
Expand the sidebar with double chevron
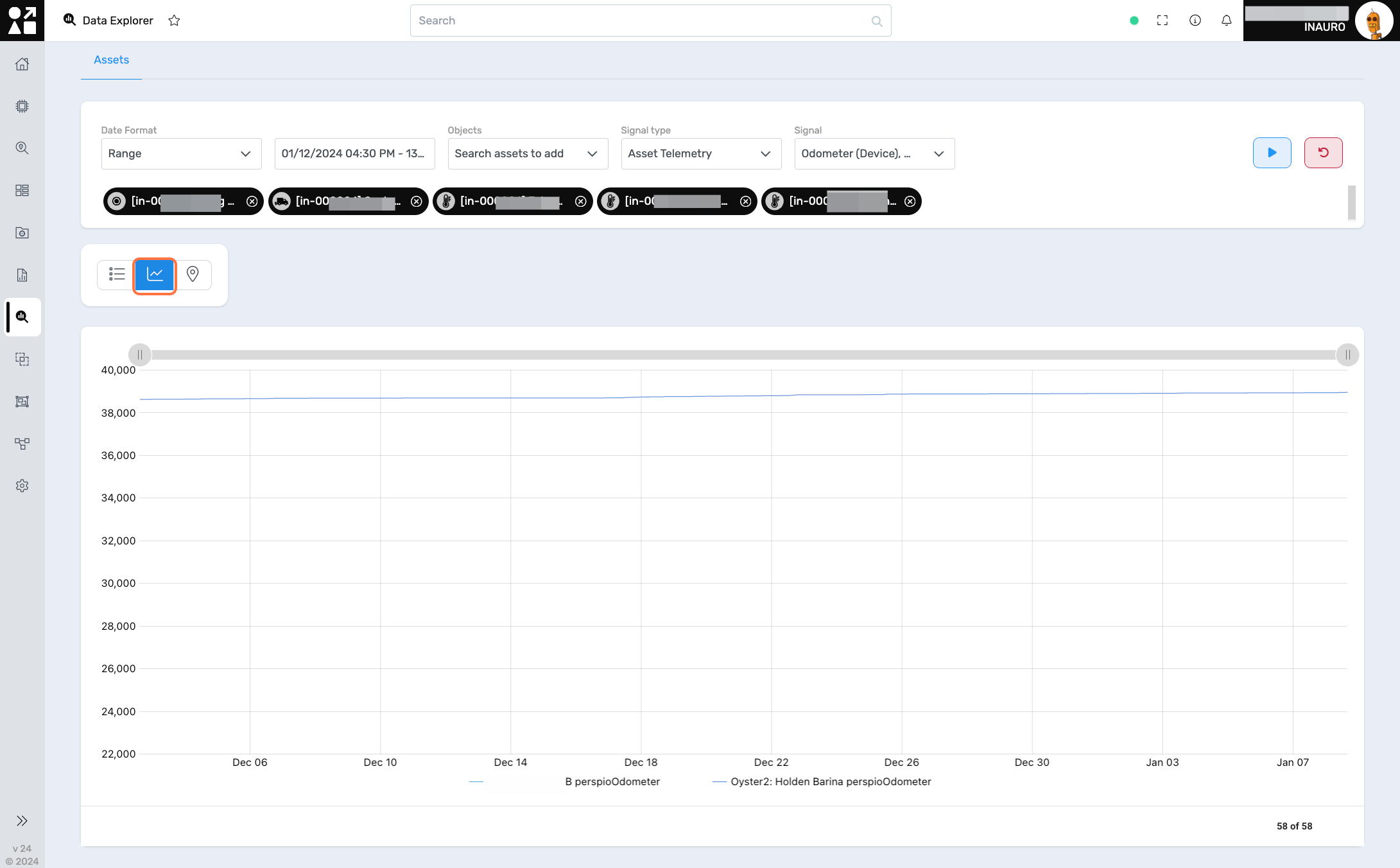pyautogui.click(x=22, y=820)
